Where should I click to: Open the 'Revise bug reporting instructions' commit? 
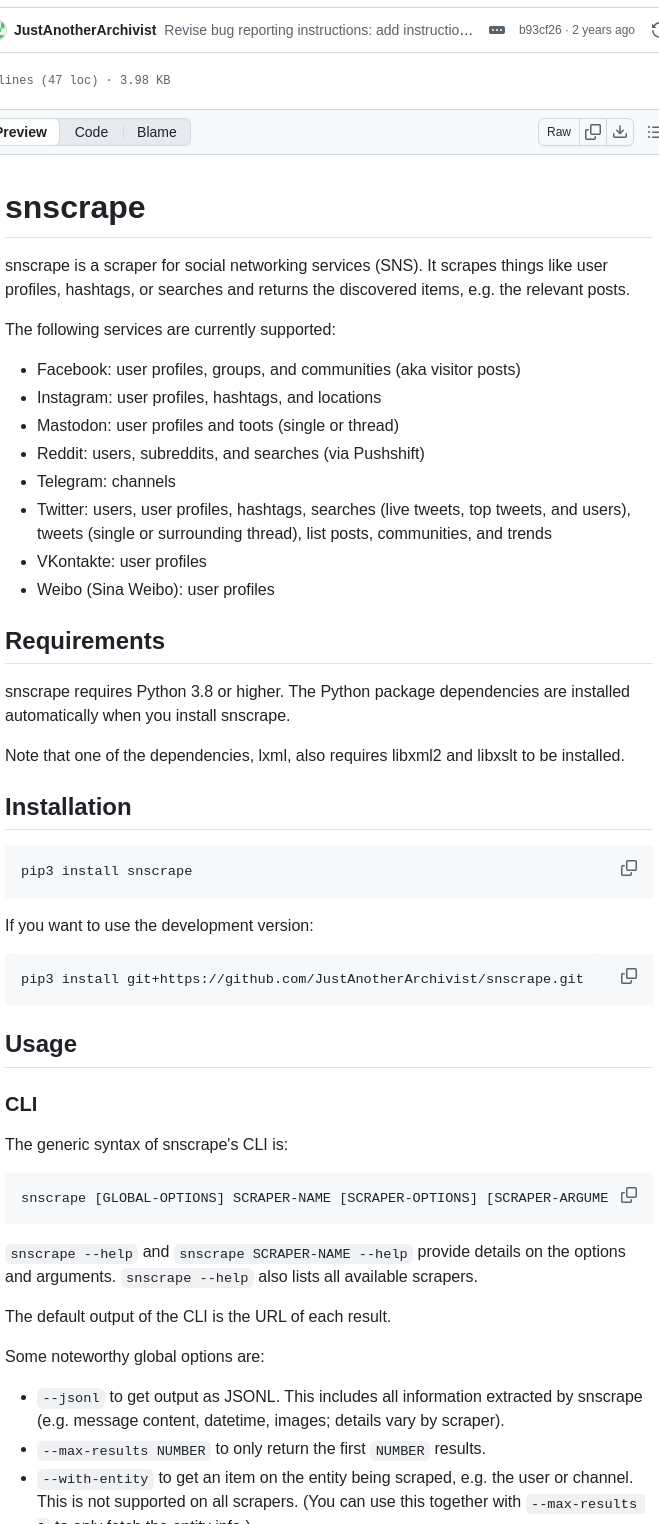coord(318,30)
